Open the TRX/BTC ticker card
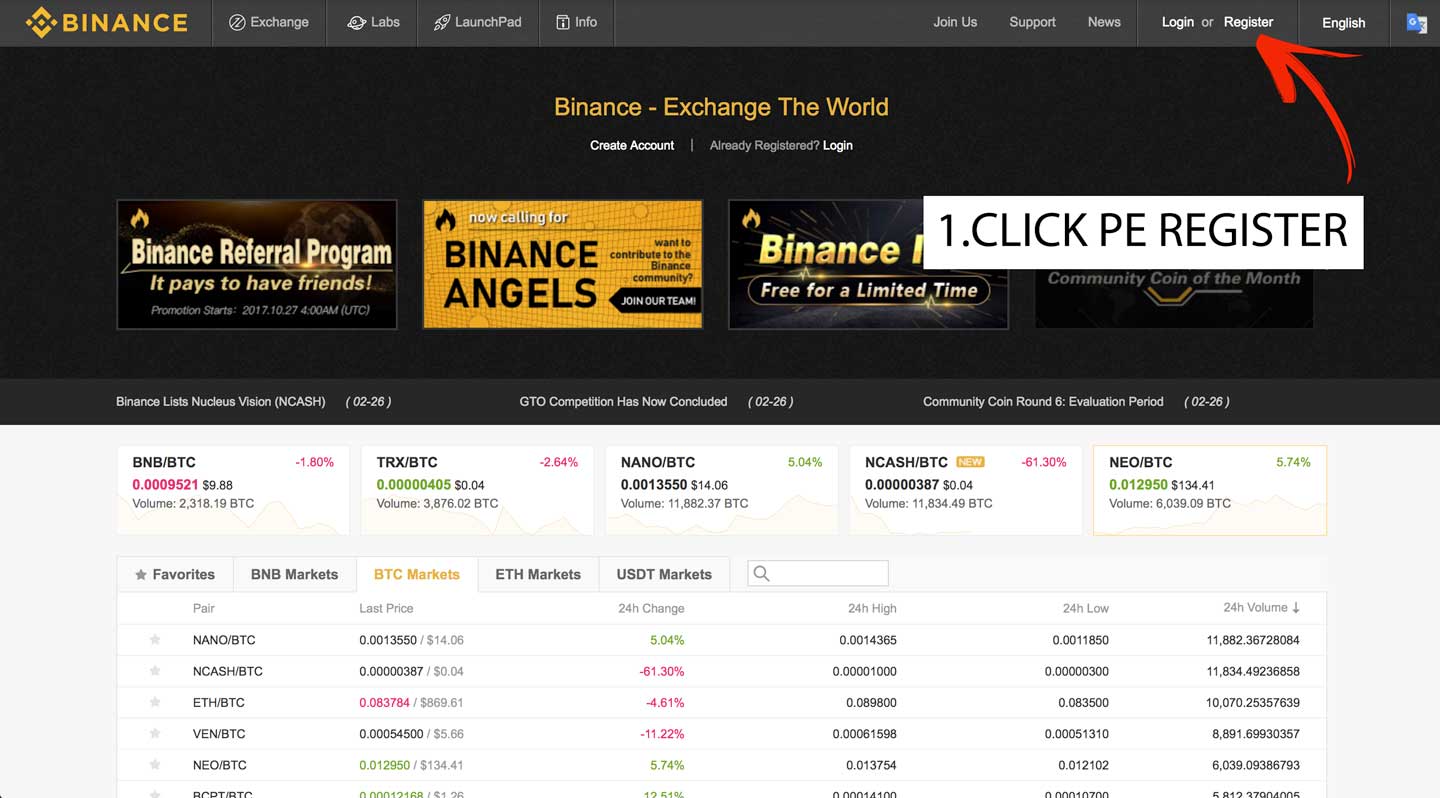Screen dimensions: 1440x798 coord(477,490)
